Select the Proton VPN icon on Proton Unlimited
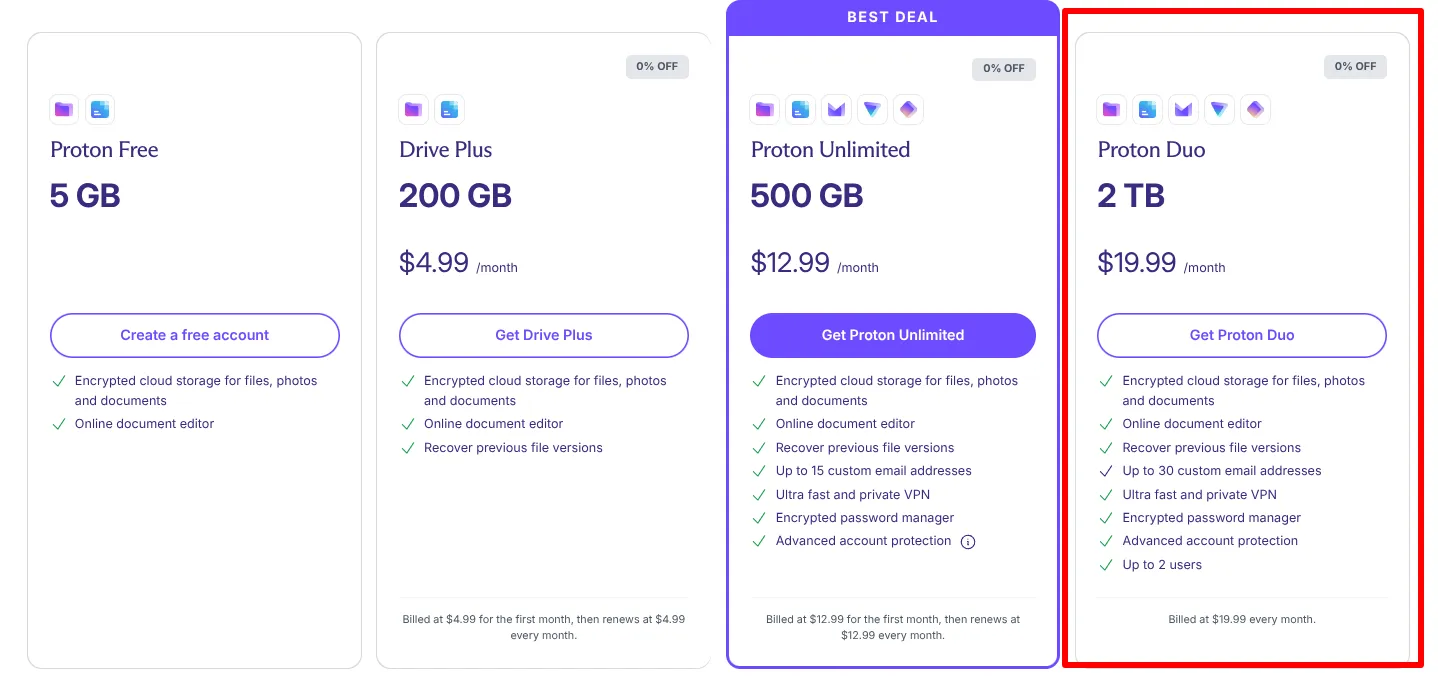Screen dimensions: 1438x677 pyautogui.click(x=872, y=109)
